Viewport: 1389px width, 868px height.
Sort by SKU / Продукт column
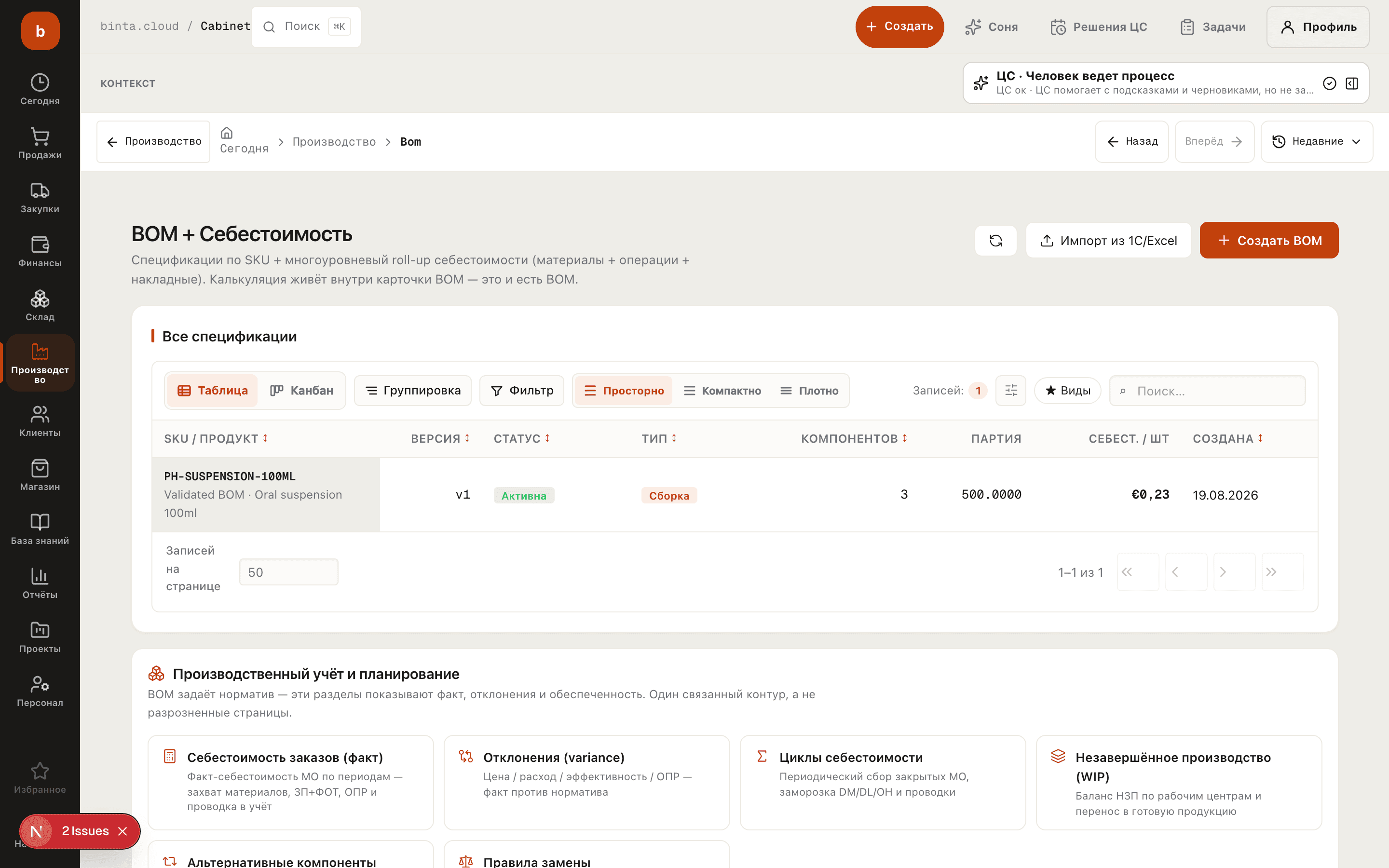coord(216,439)
